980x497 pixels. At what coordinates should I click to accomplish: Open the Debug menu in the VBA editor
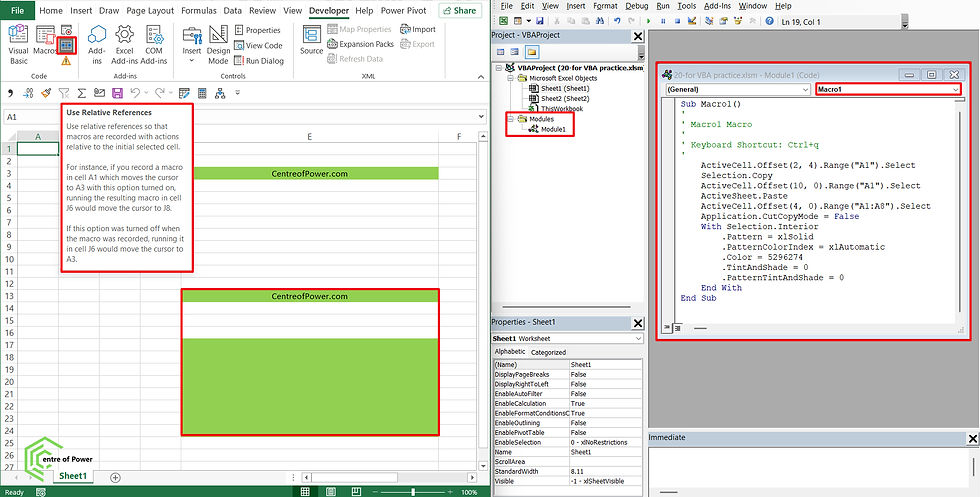(636, 6)
